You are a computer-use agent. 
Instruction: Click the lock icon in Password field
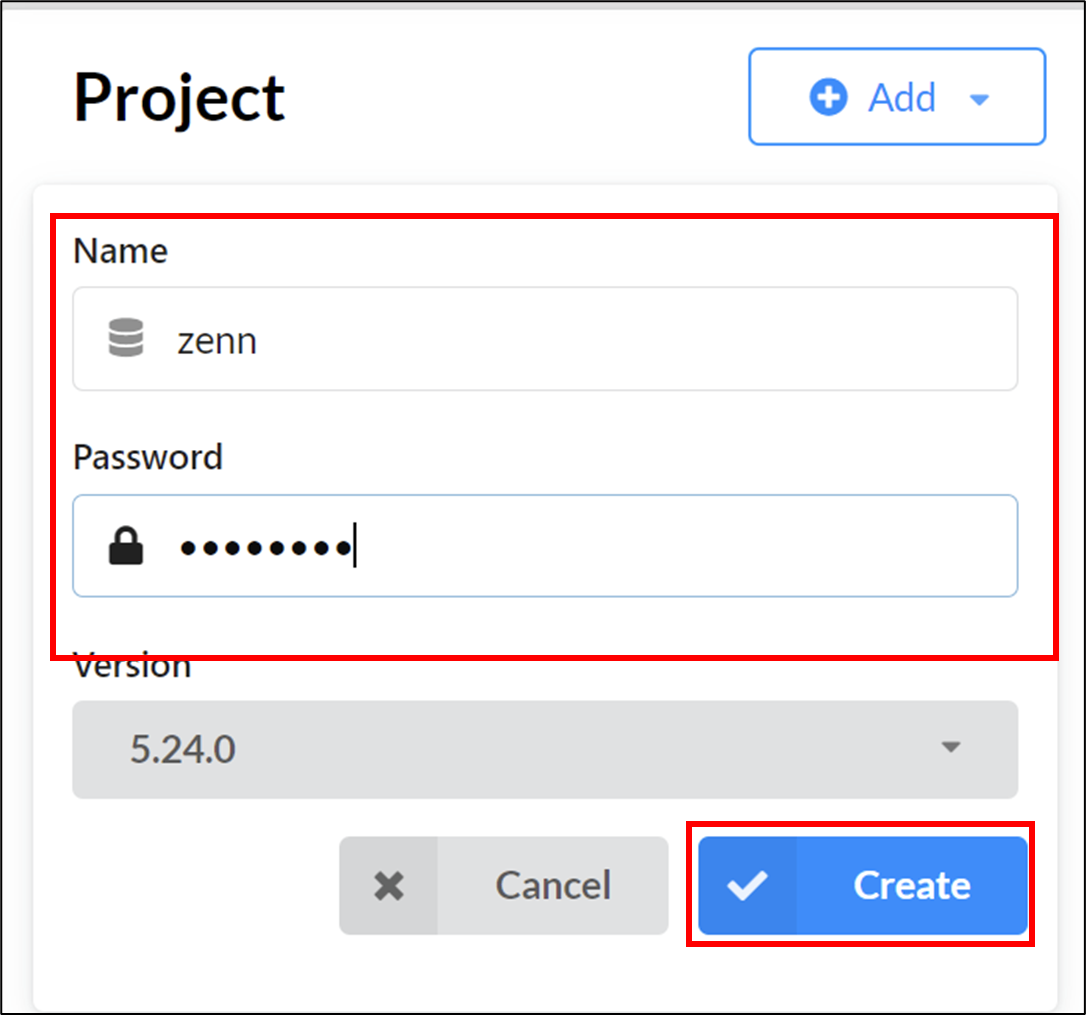pyautogui.click(x=126, y=546)
